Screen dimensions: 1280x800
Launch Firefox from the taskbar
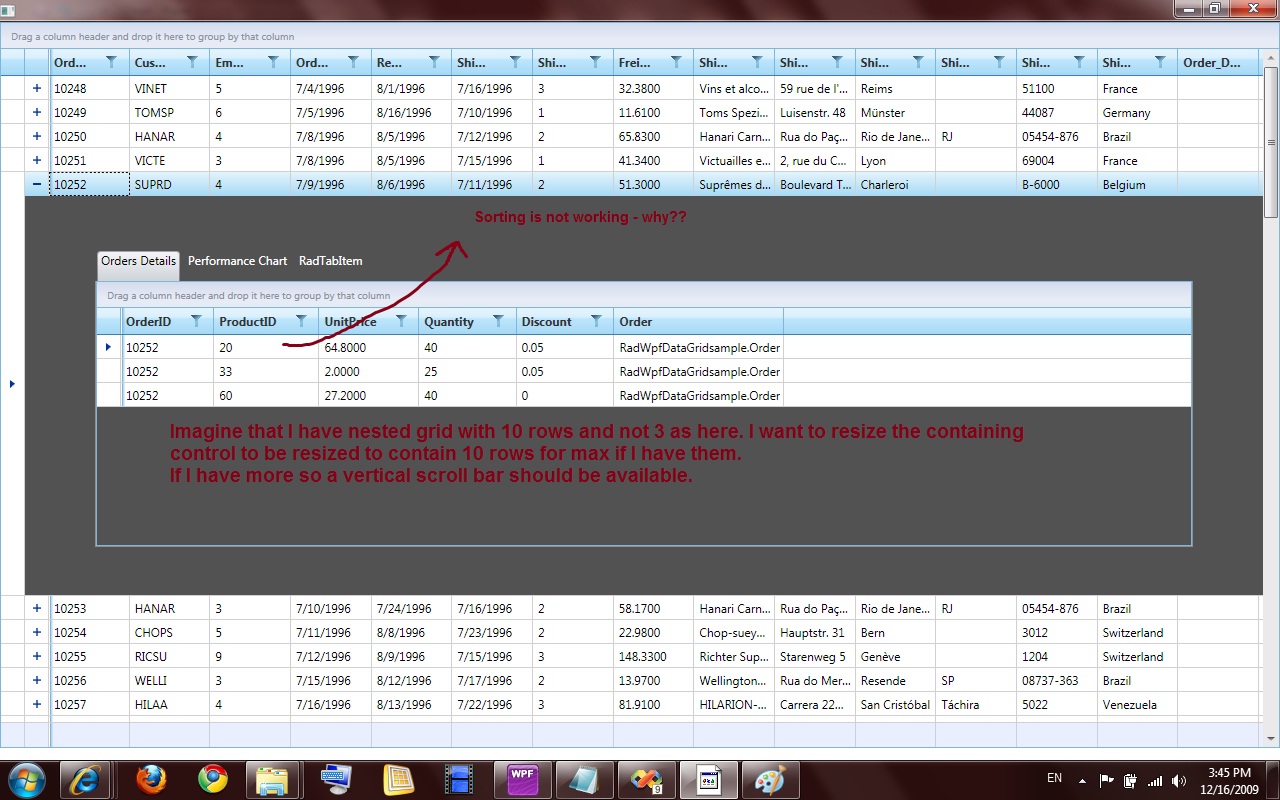(x=151, y=779)
